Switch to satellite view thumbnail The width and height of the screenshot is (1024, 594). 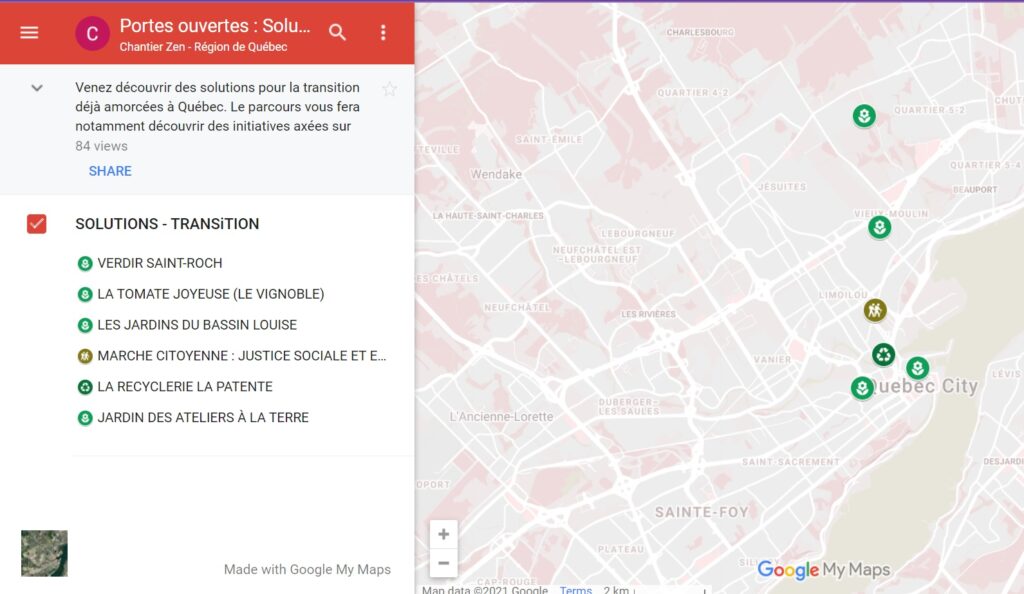(x=44, y=553)
